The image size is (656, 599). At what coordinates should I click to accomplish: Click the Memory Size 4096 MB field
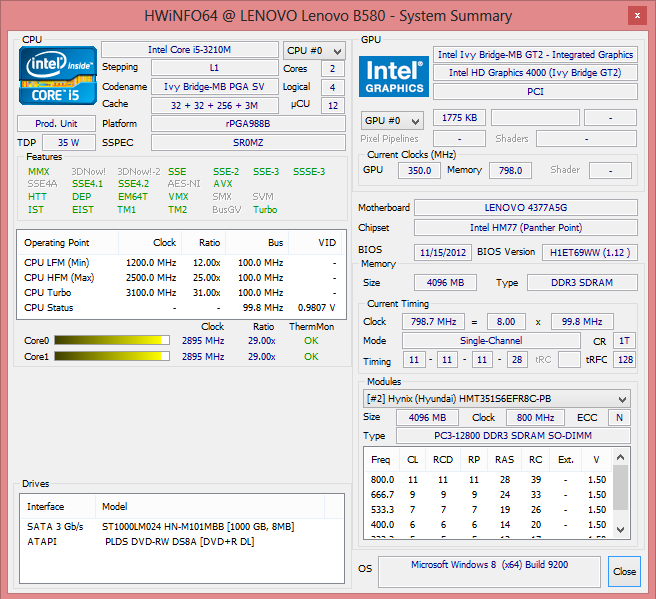coord(445,283)
